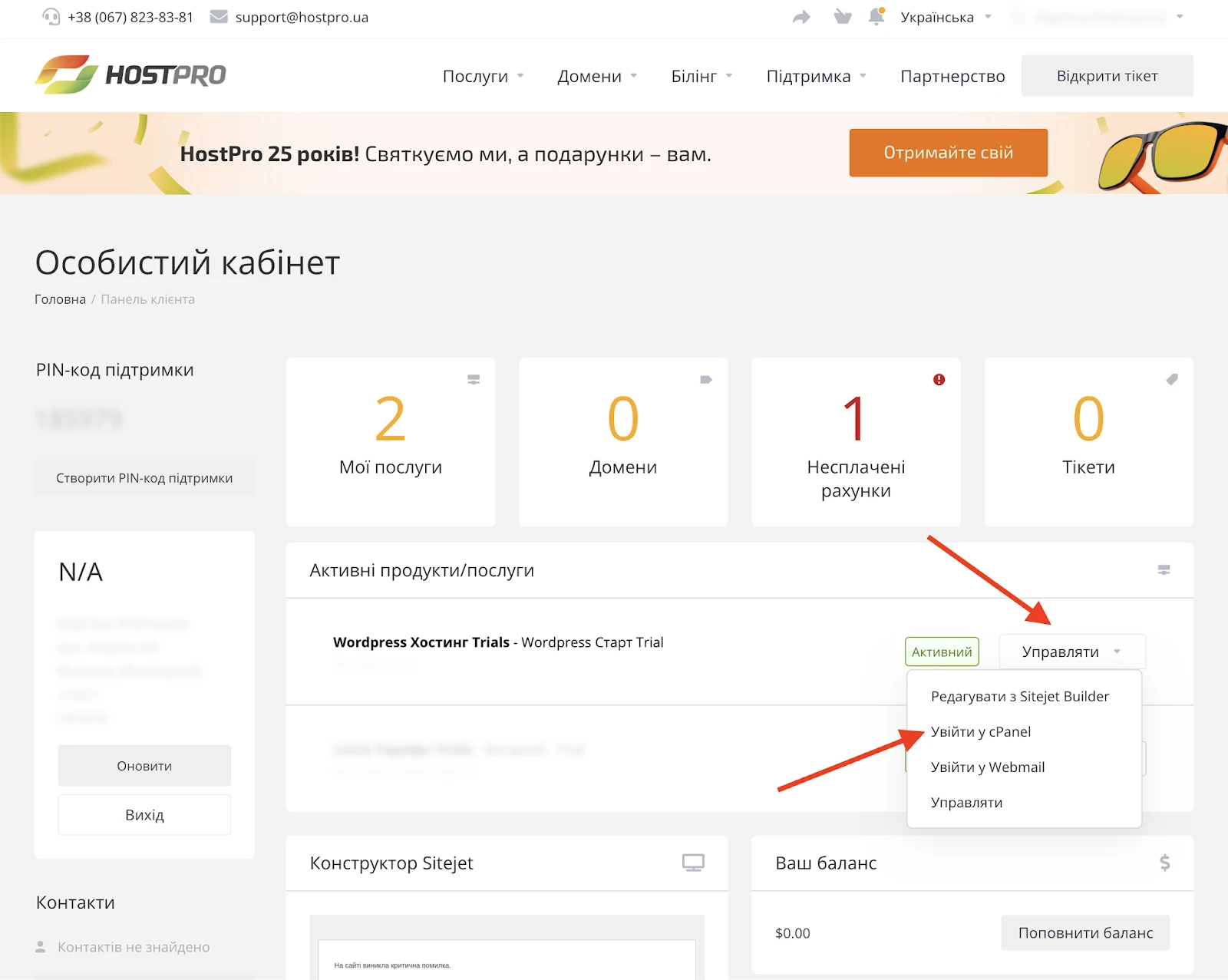
Task: Expand the Послуги navigation menu
Action: pos(483,76)
